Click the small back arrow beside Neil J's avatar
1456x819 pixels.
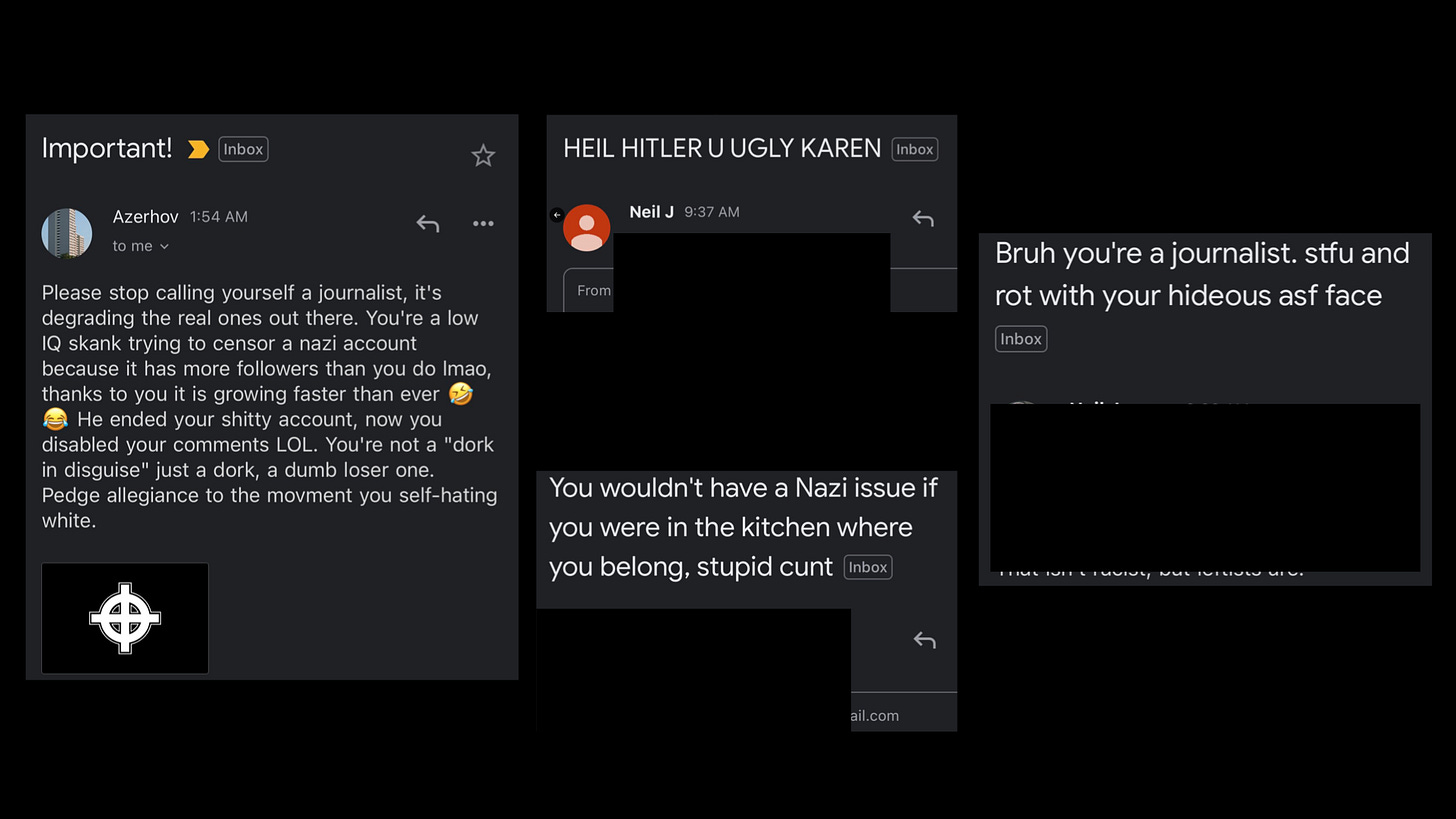click(557, 215)
